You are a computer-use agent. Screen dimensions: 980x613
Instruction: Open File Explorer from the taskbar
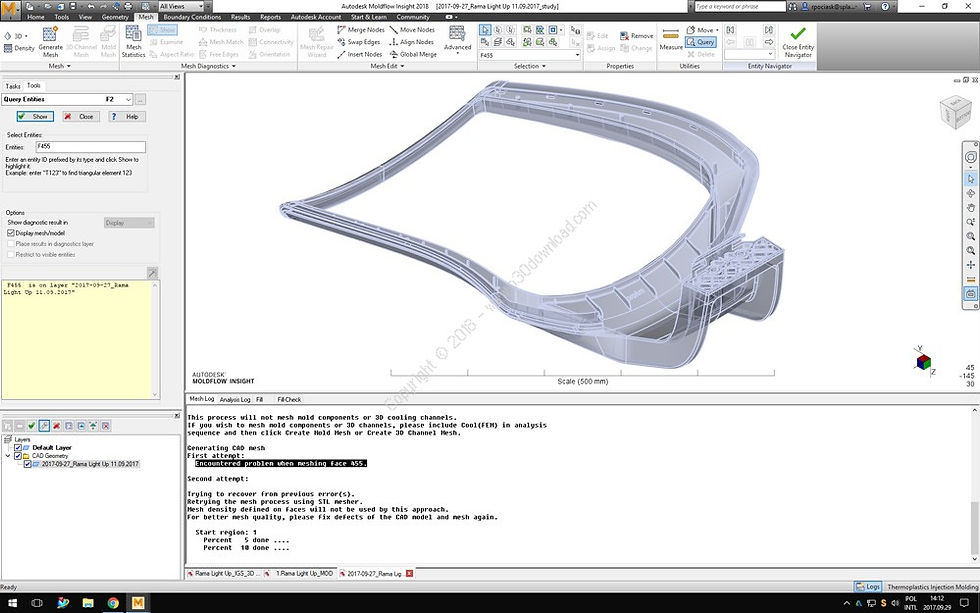pyautogui.click(x=88, y=603)
